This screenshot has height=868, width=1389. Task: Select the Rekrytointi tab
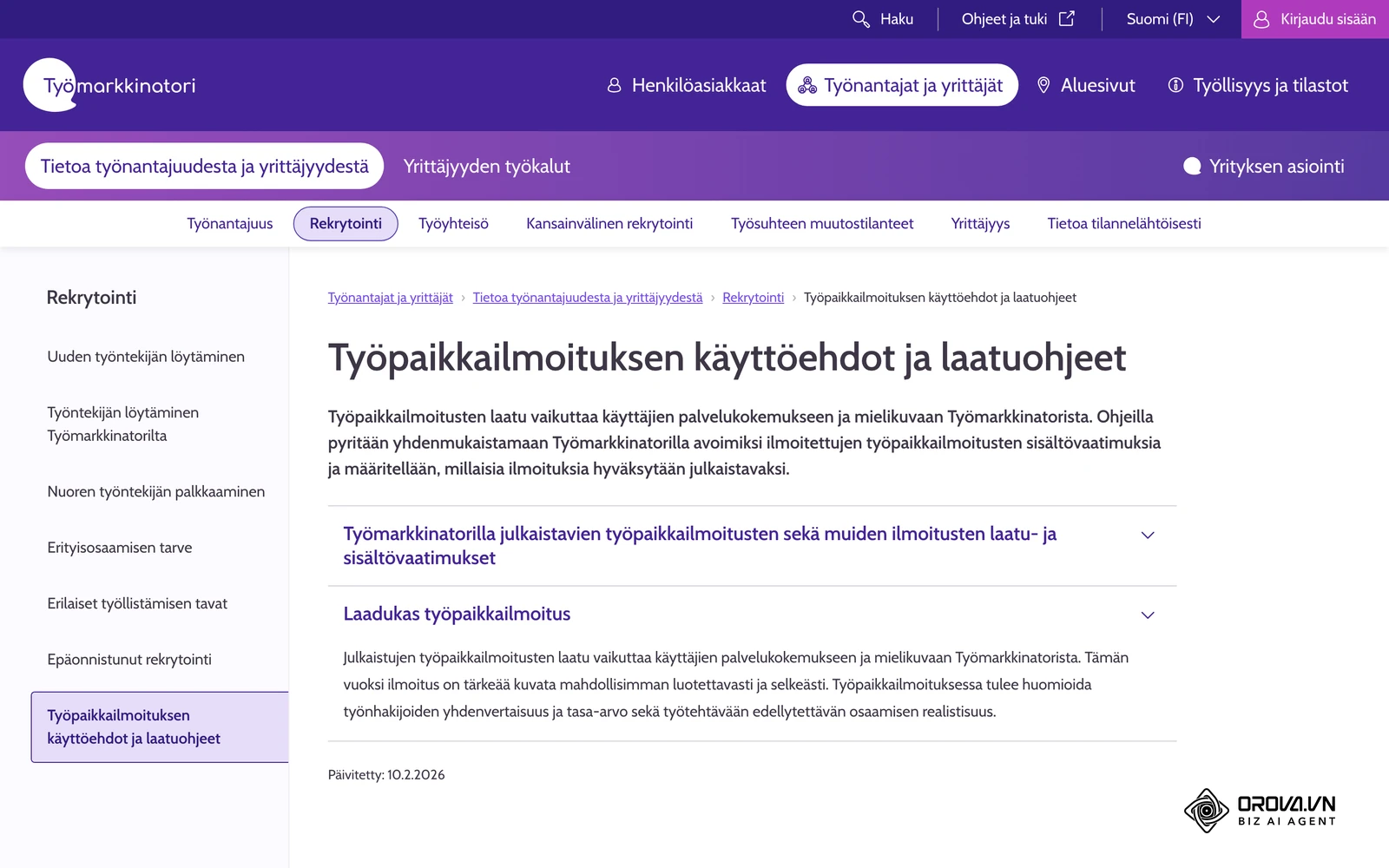(346, 224)
